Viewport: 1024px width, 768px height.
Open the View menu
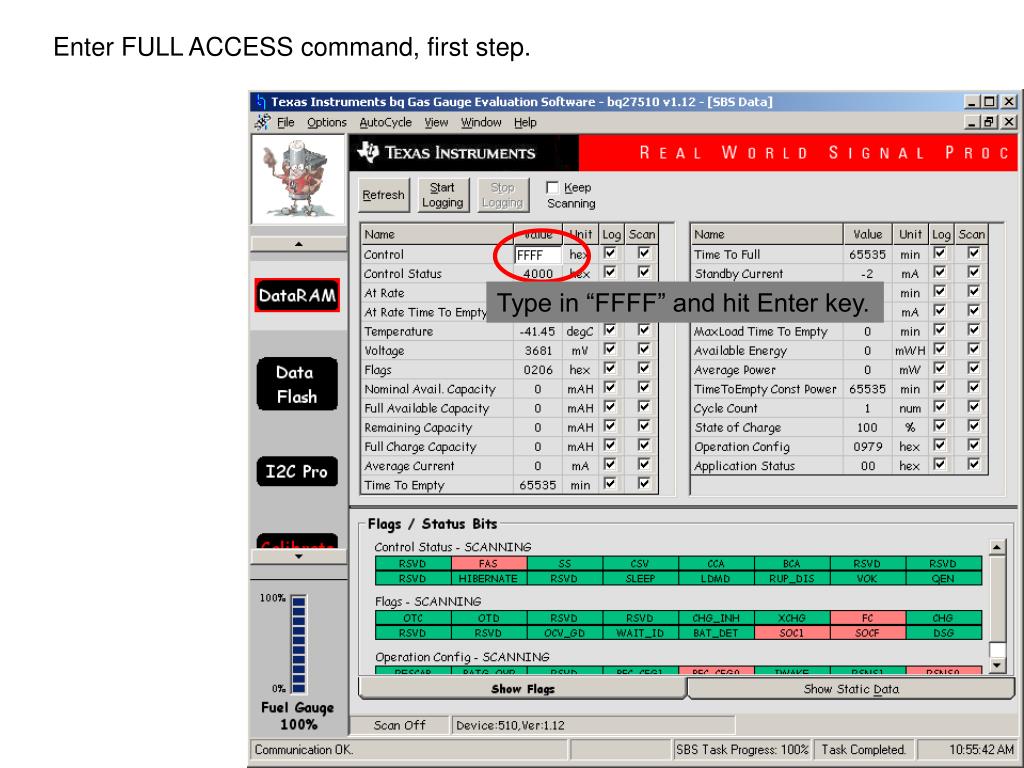pos(436,122)
